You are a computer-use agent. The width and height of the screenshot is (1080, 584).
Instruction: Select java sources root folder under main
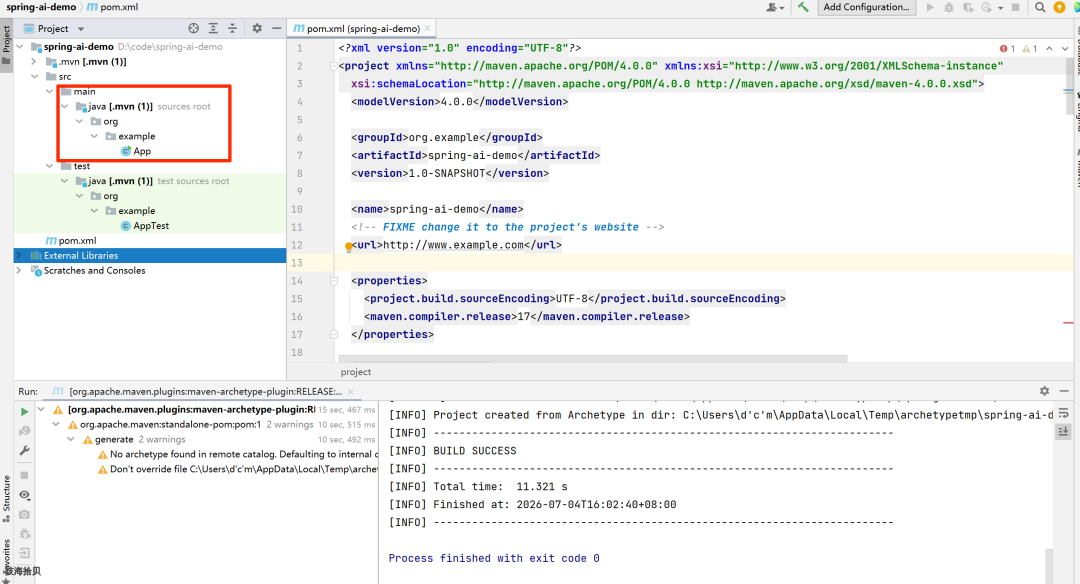(x=143, y=106)
